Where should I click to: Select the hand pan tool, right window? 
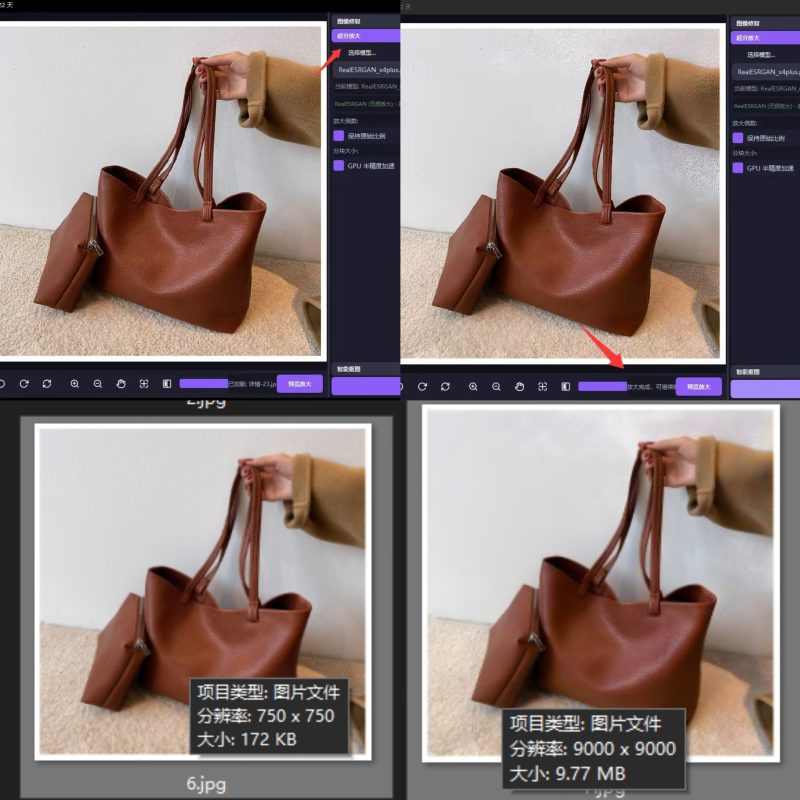point(519,387)
